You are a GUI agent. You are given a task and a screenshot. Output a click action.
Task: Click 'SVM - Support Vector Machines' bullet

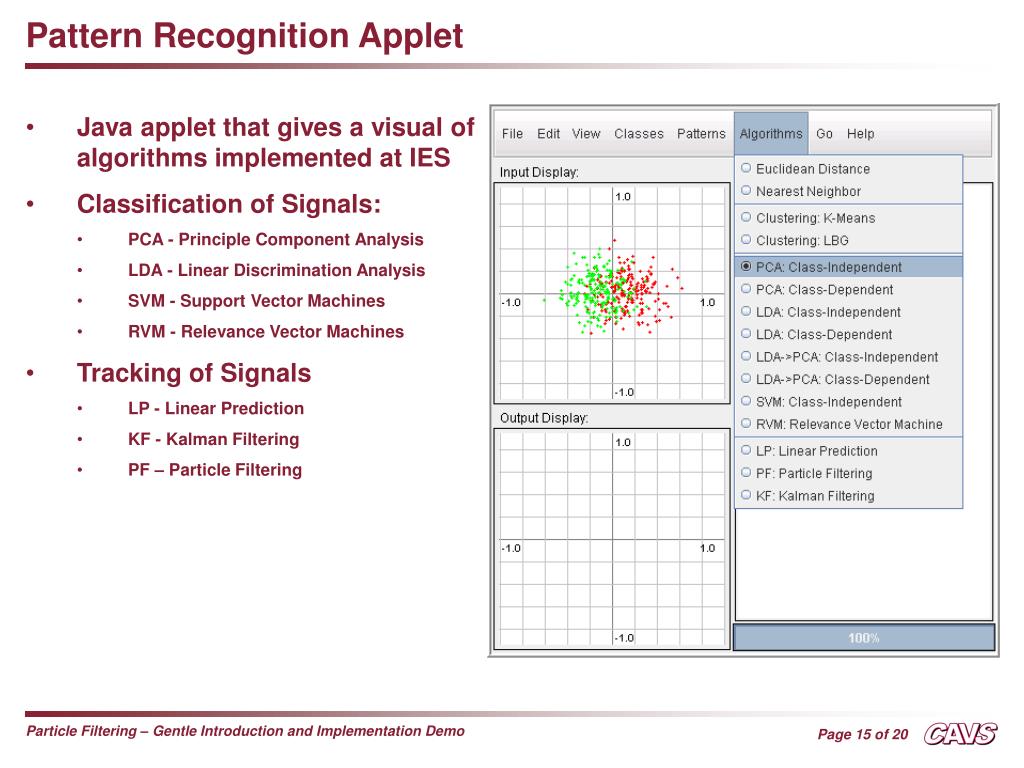[x=256, y=301]
